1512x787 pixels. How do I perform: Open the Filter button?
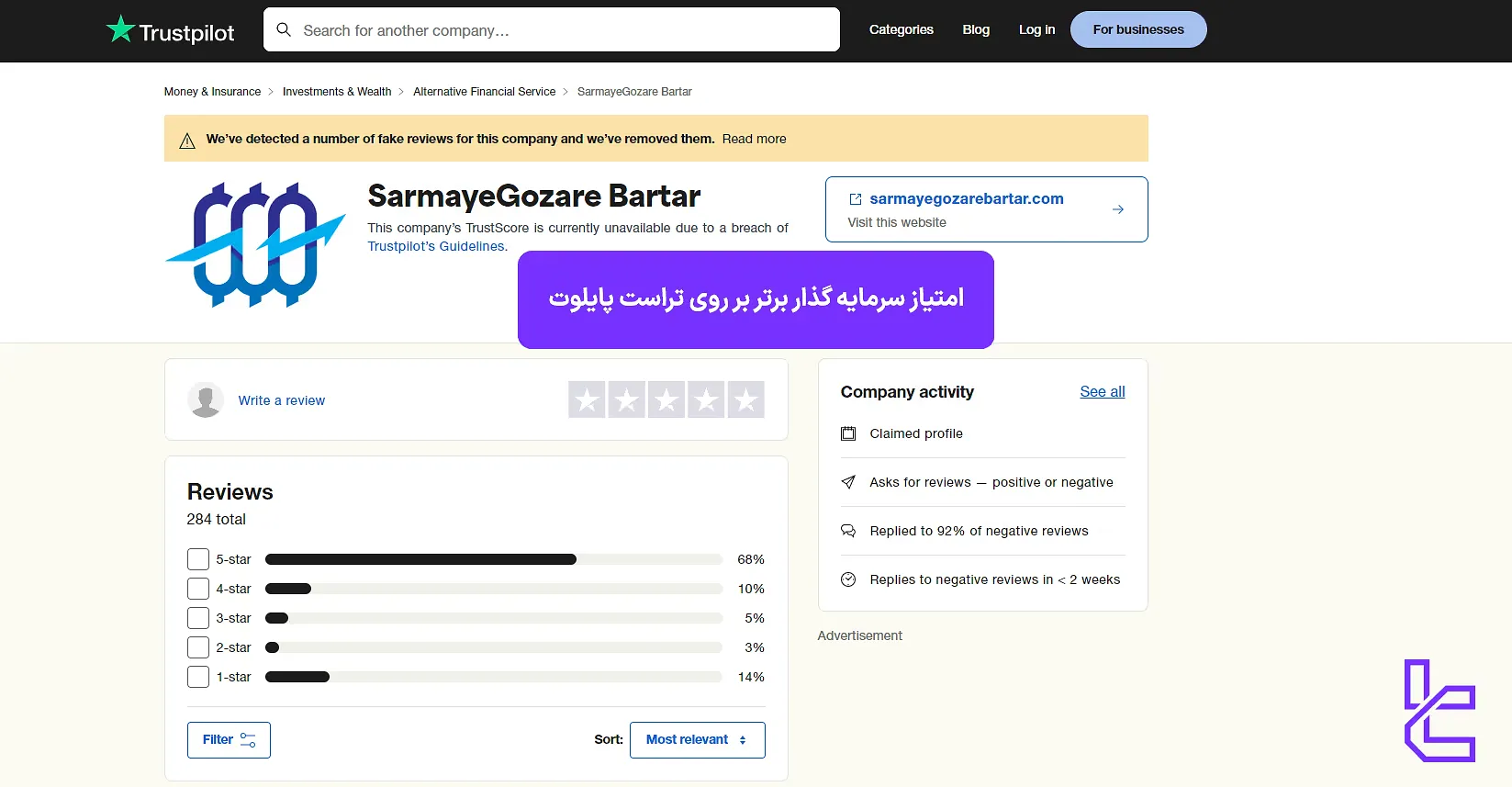(229, 740)
